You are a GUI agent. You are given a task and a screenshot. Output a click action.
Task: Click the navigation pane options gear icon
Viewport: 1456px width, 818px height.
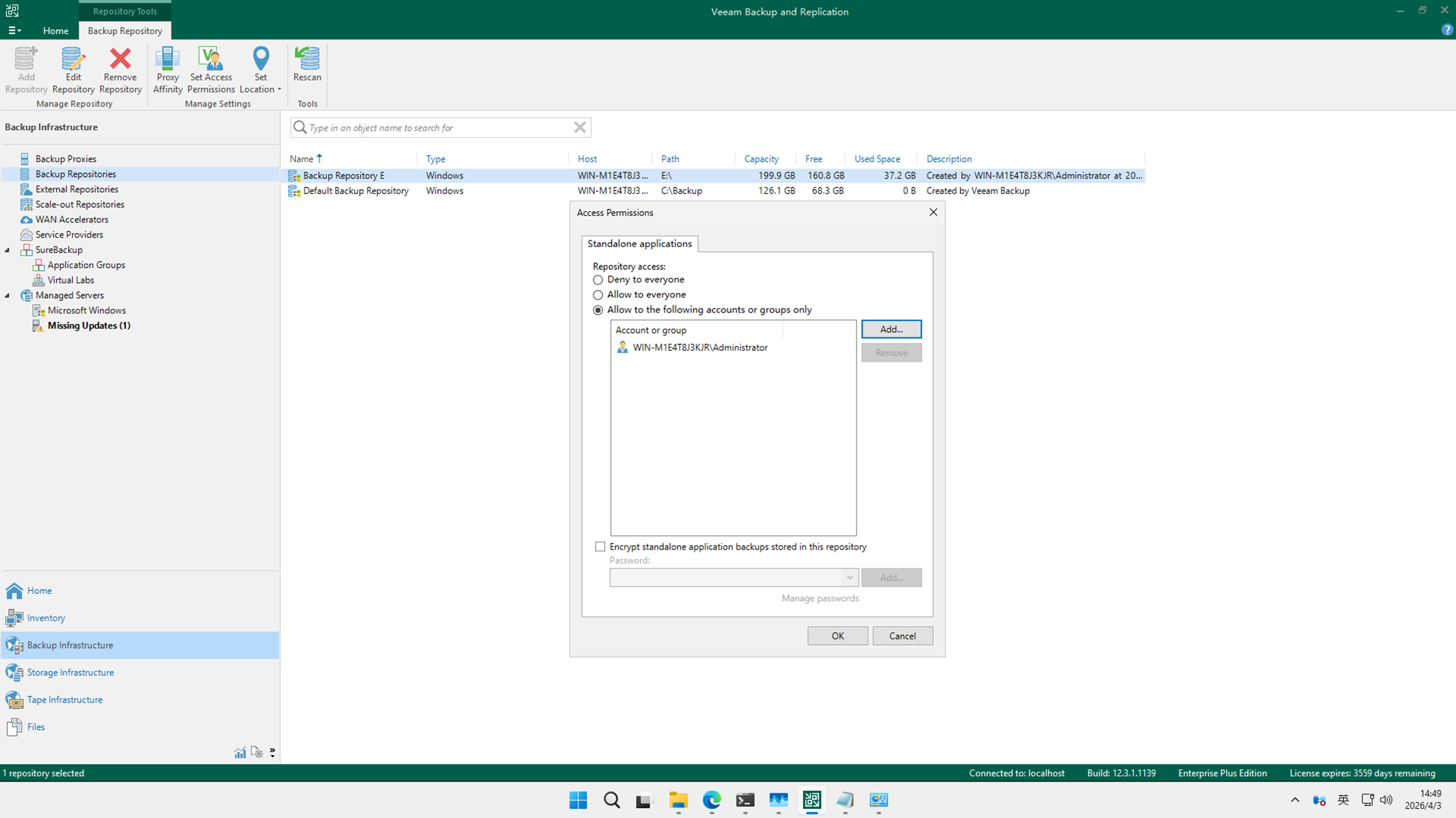pyautogui.click(x=257, y=752)
